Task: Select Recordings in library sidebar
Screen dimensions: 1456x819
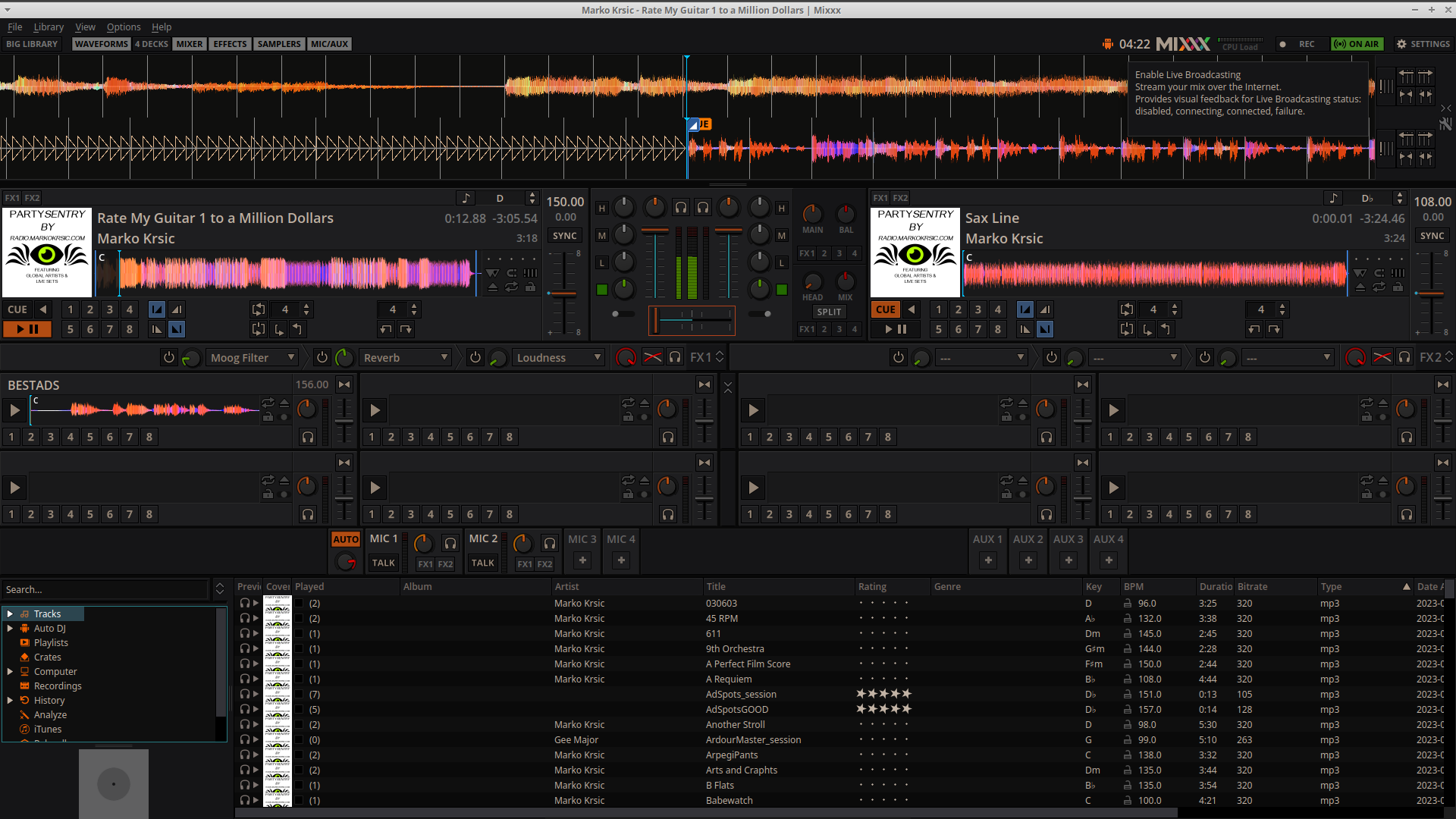Action: (58, 686)
